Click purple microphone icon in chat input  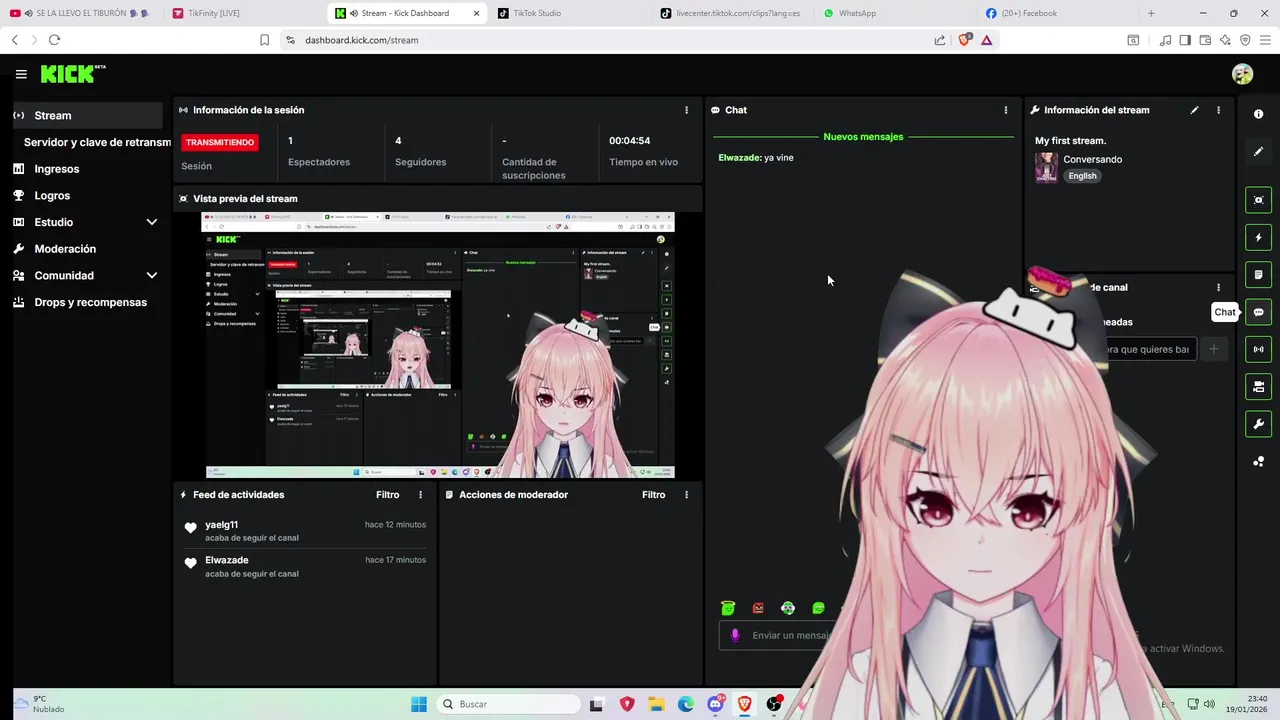click(x=735, y=635)
